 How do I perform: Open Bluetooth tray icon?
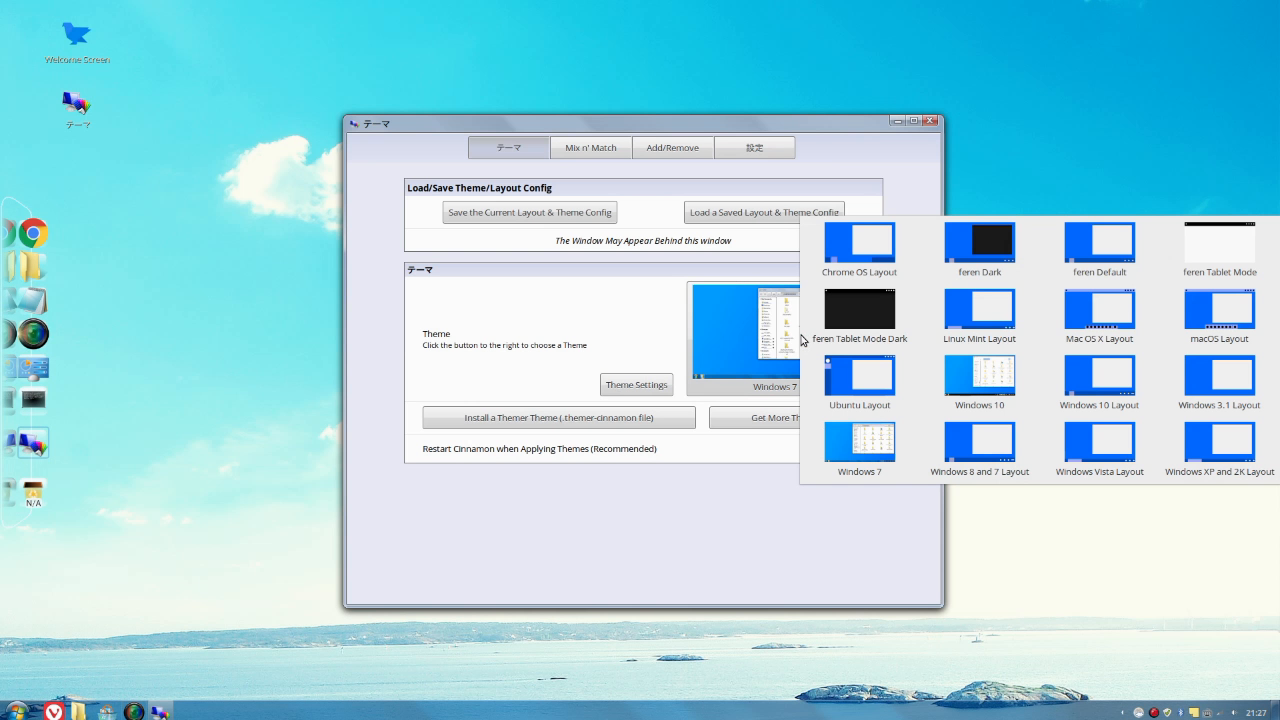pos(1180,712)
